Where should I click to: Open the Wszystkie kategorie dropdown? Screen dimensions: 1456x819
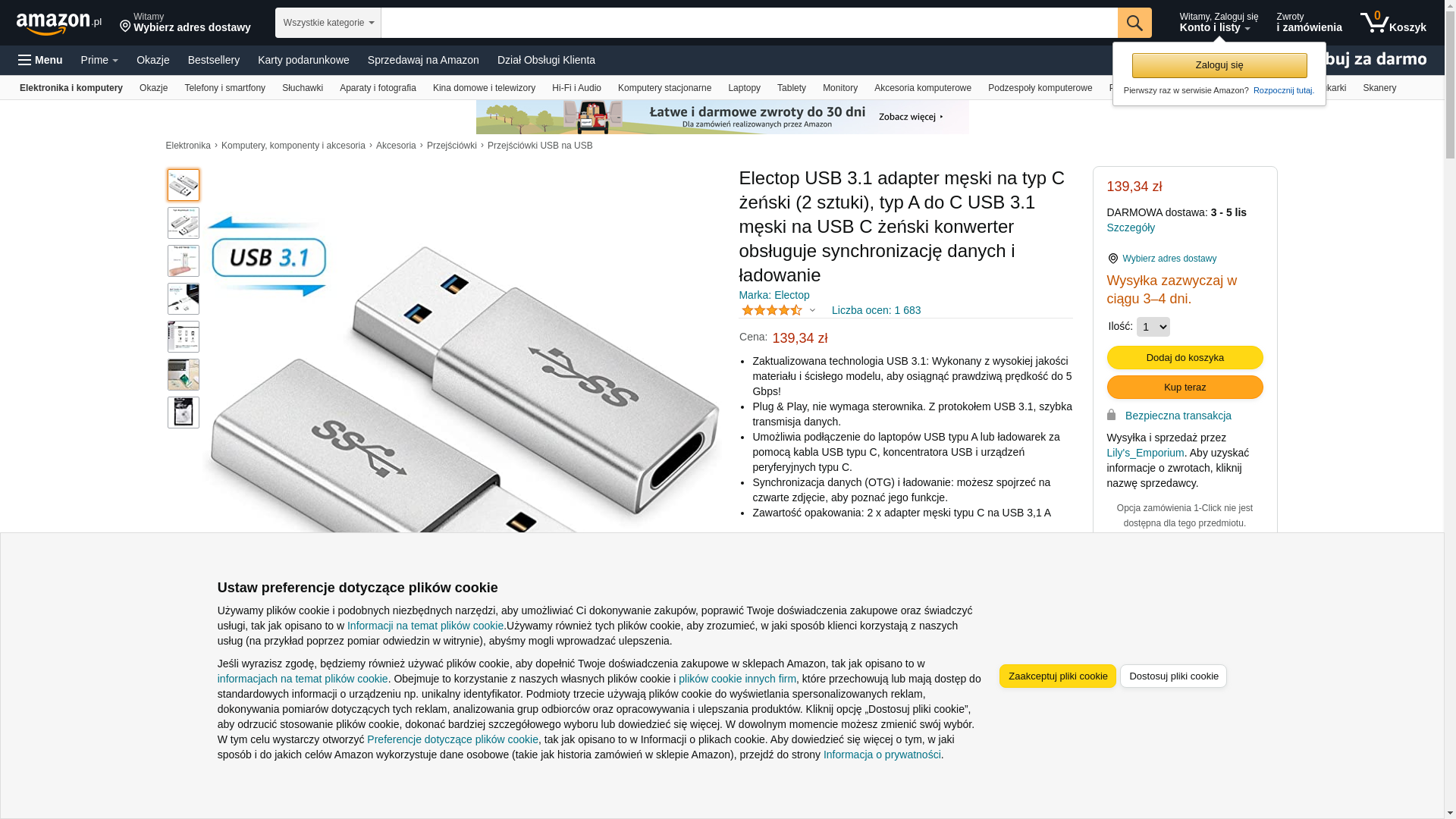pyautogui.click(x=328, y=23)
